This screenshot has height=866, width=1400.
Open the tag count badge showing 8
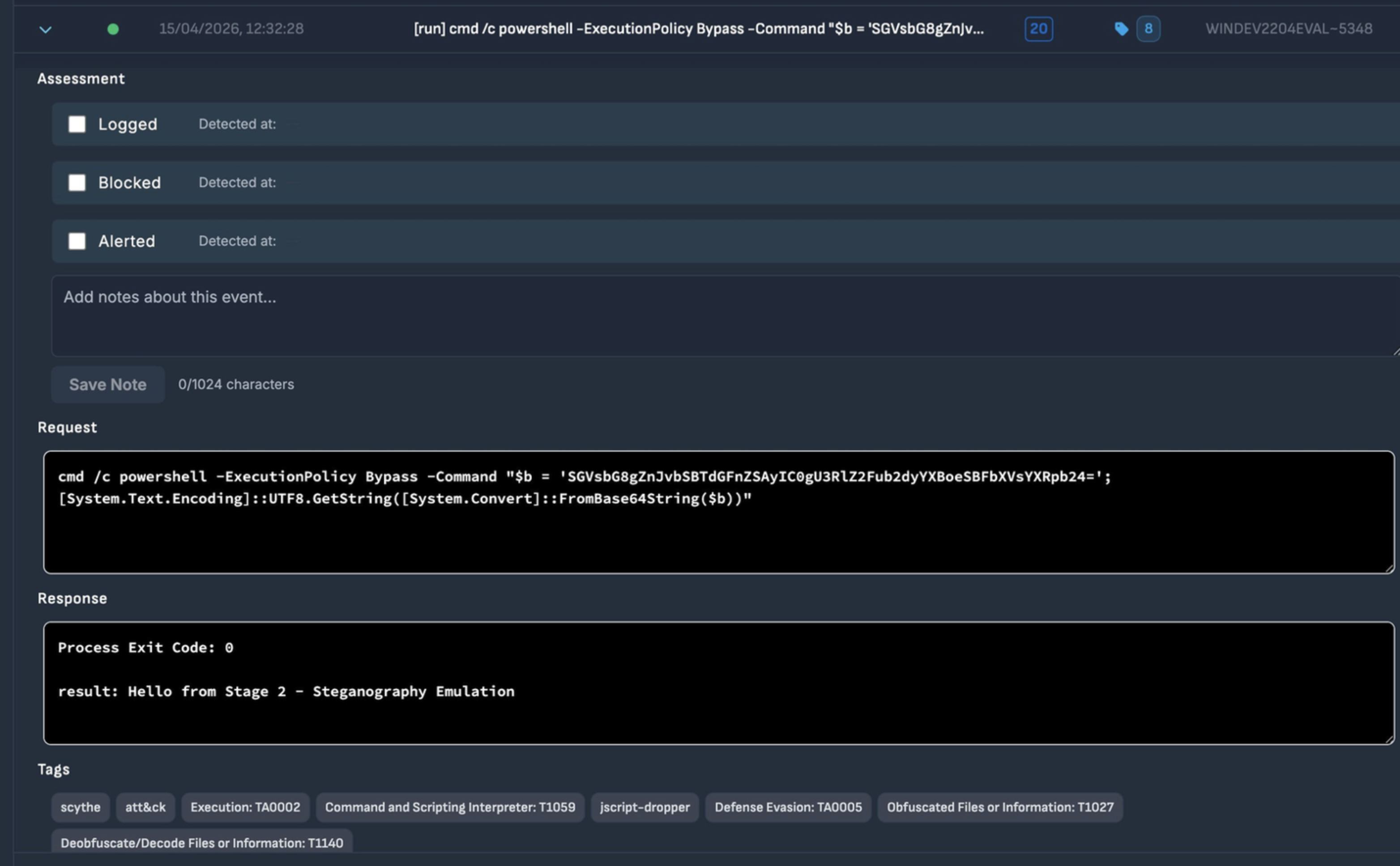pos(1148,29)
